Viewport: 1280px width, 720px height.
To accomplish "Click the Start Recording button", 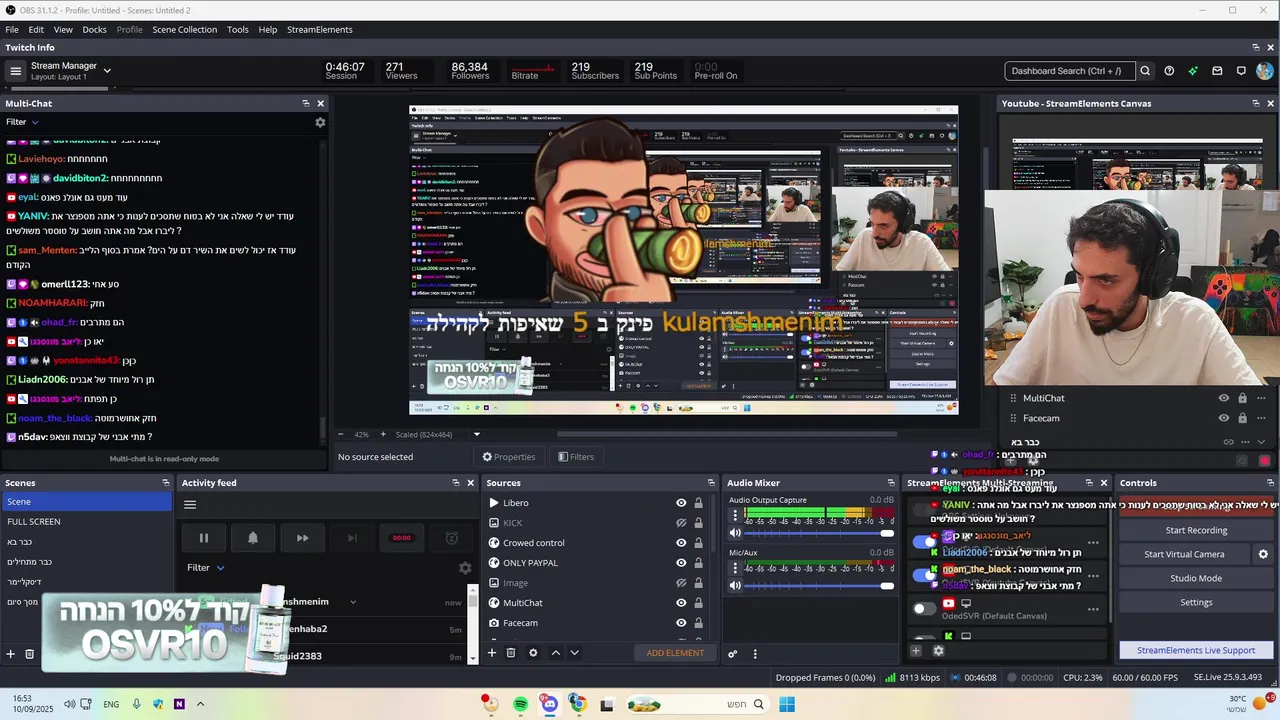I will [1196, 530].
